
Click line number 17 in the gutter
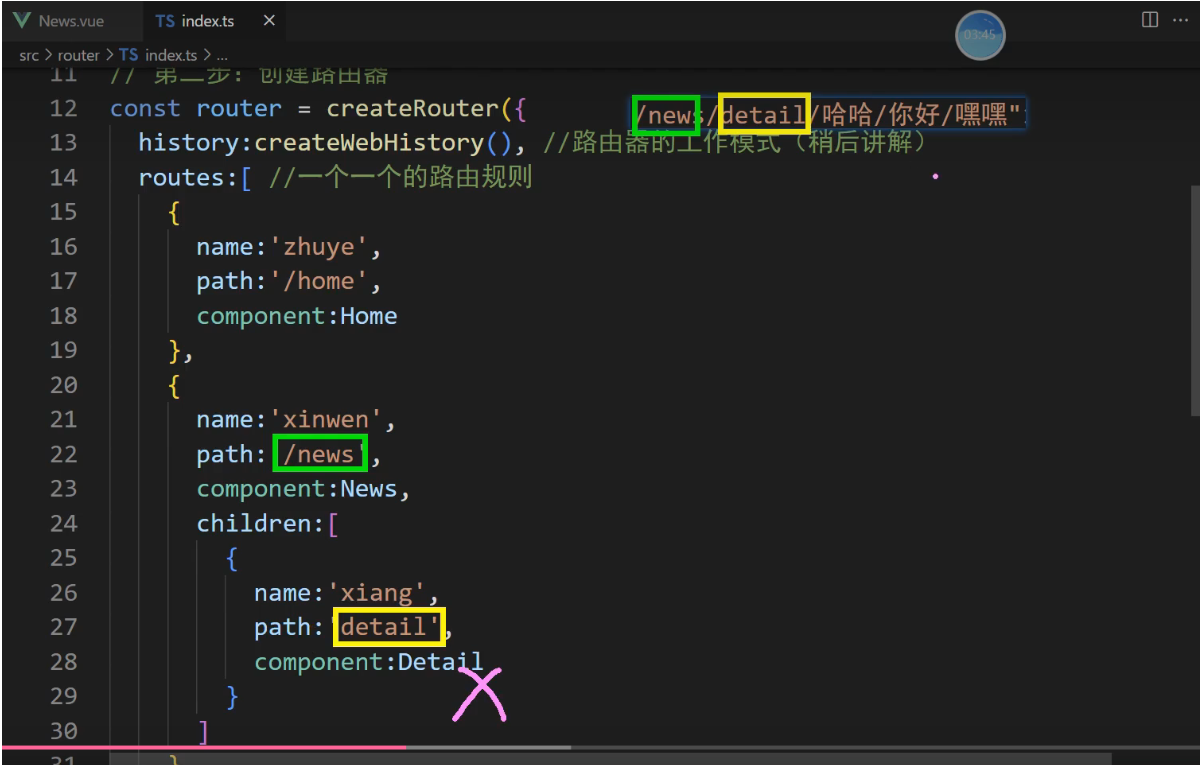click(63, 281)
